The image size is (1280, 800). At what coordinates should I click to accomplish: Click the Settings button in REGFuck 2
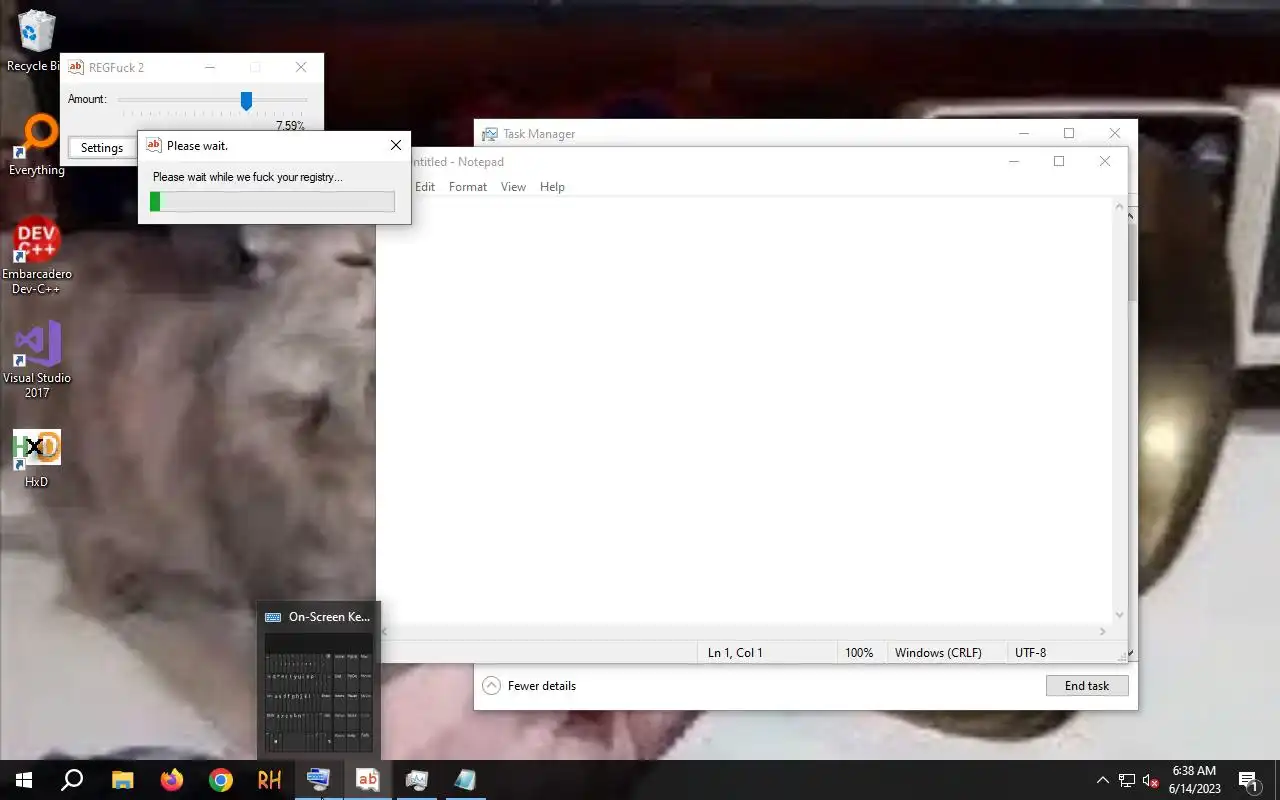(x=102, y=148)
